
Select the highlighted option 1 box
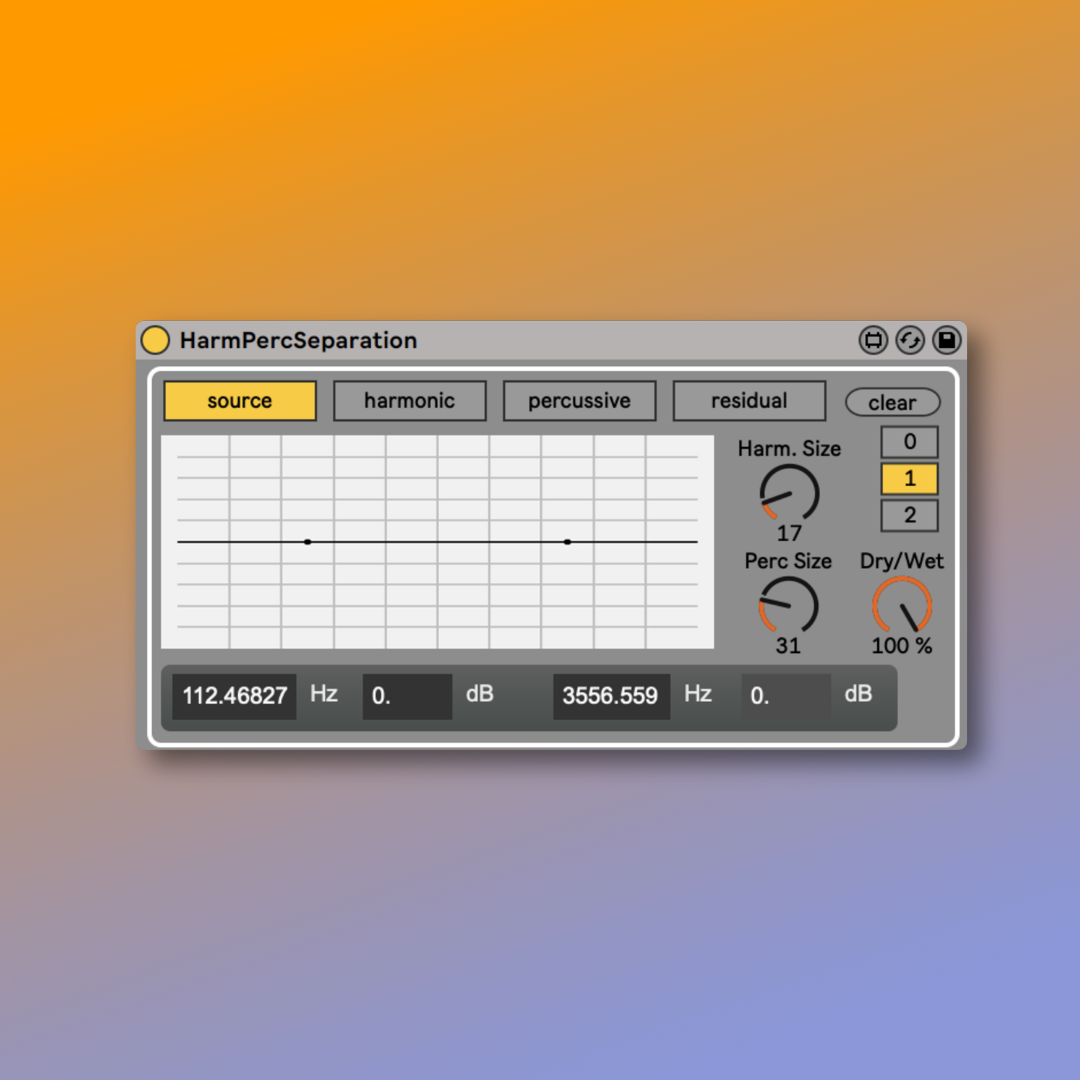pyautogui.click(x=909, y=479)
